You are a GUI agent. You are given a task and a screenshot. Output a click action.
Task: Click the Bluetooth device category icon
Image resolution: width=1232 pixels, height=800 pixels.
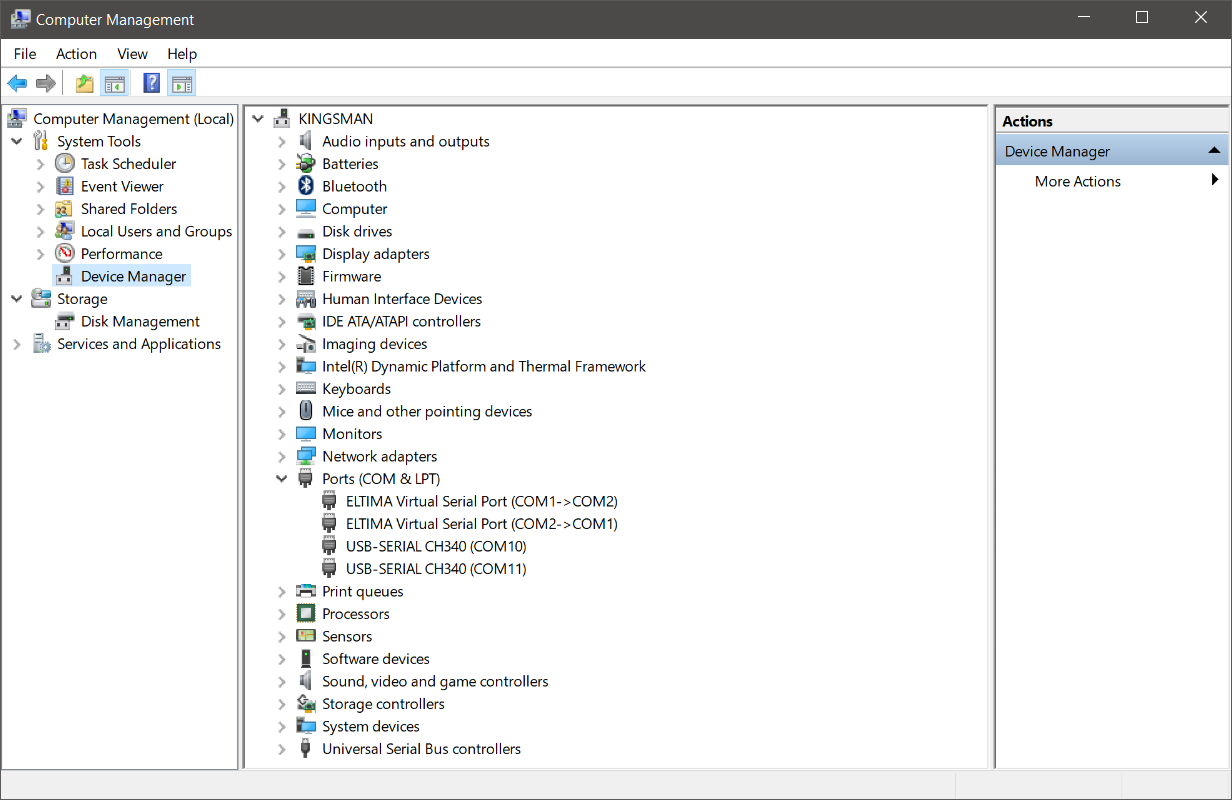point(306,186)
